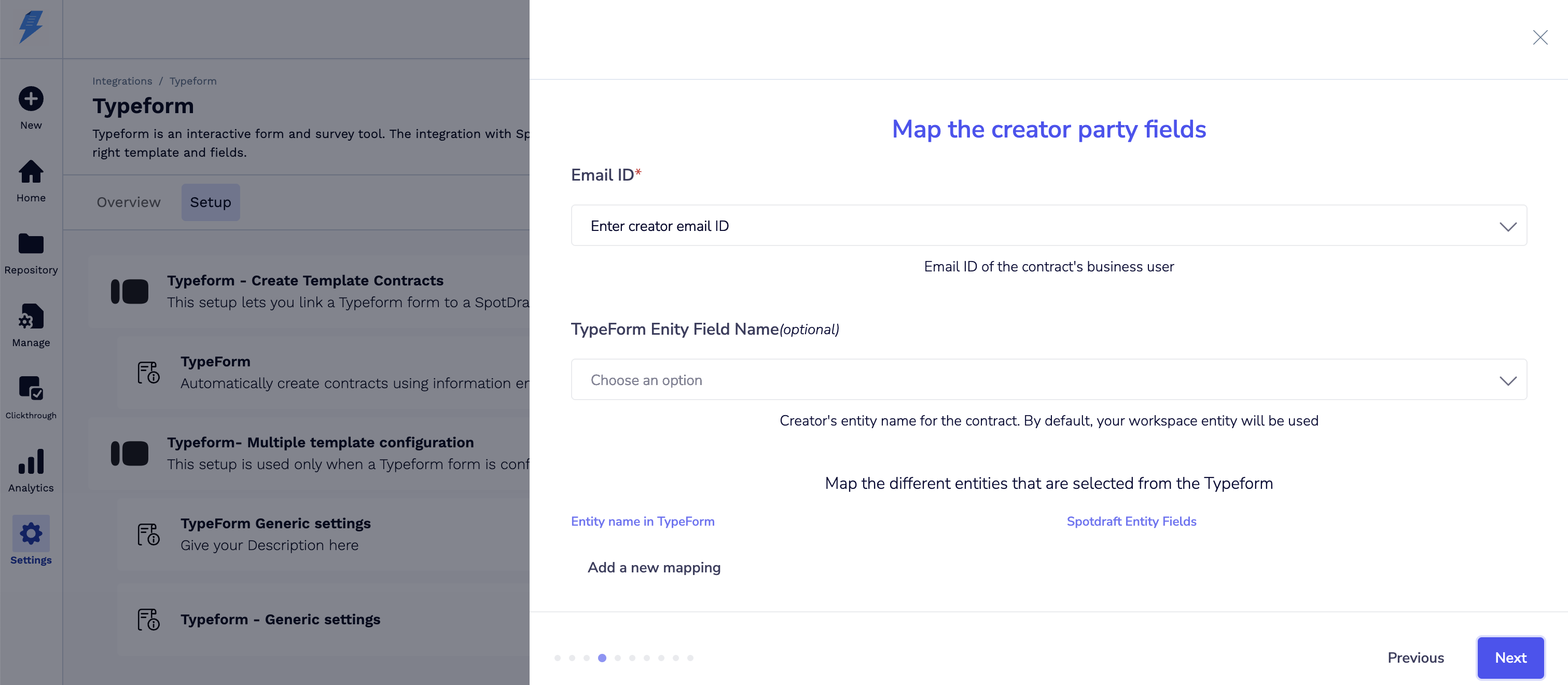Open Clickthrough in the sidebar
Image resolution: width=1568 pixels, height=685 pixels.
coord(31,389)
